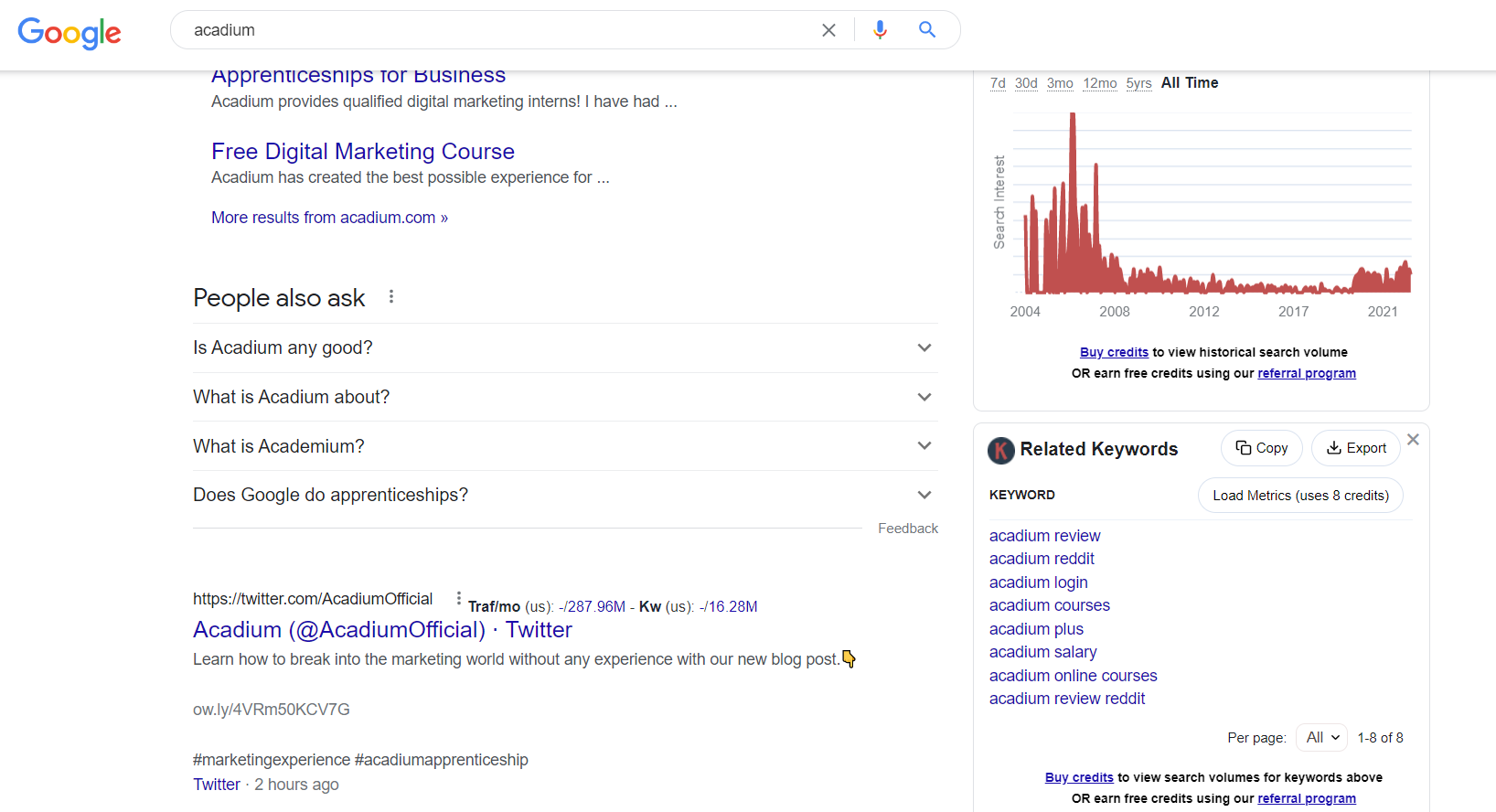The width and height of the screenshot is (1496, 812).
Task: Expand 'What is Academium?' question
Action: [565, 446]
